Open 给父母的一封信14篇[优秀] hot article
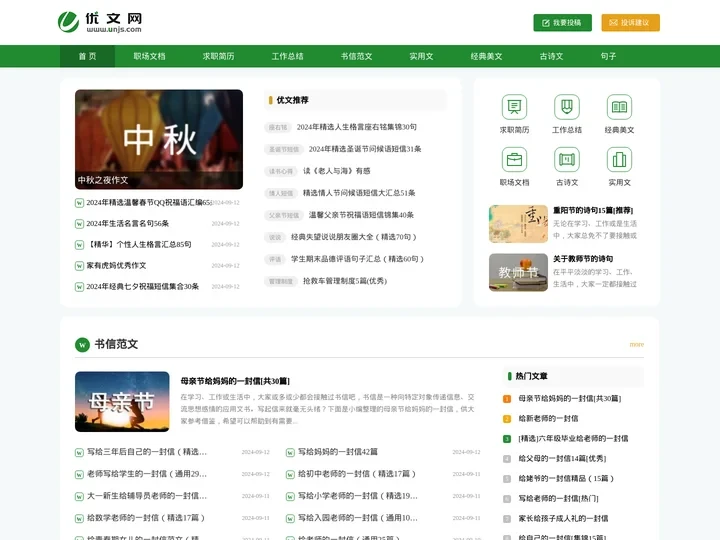 (x=562, y=459)
